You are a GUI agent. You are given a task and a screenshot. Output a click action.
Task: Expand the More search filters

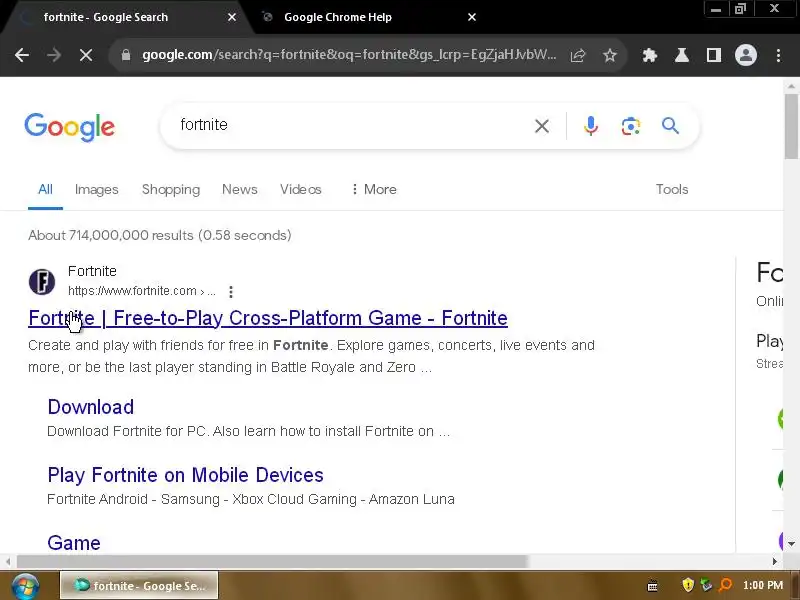pyautogui.click(x=373, y=189)
